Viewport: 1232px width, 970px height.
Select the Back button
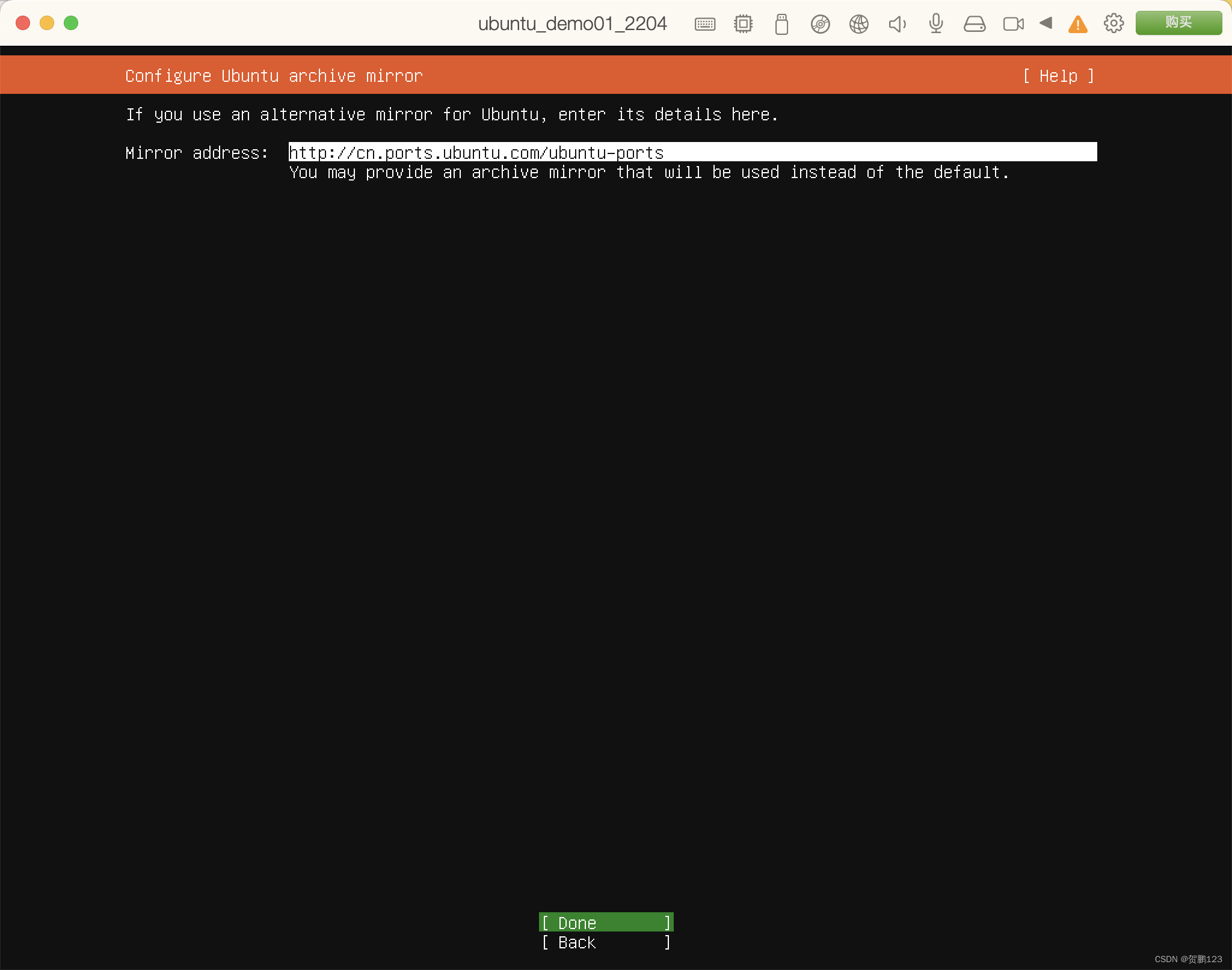[605, 942]
